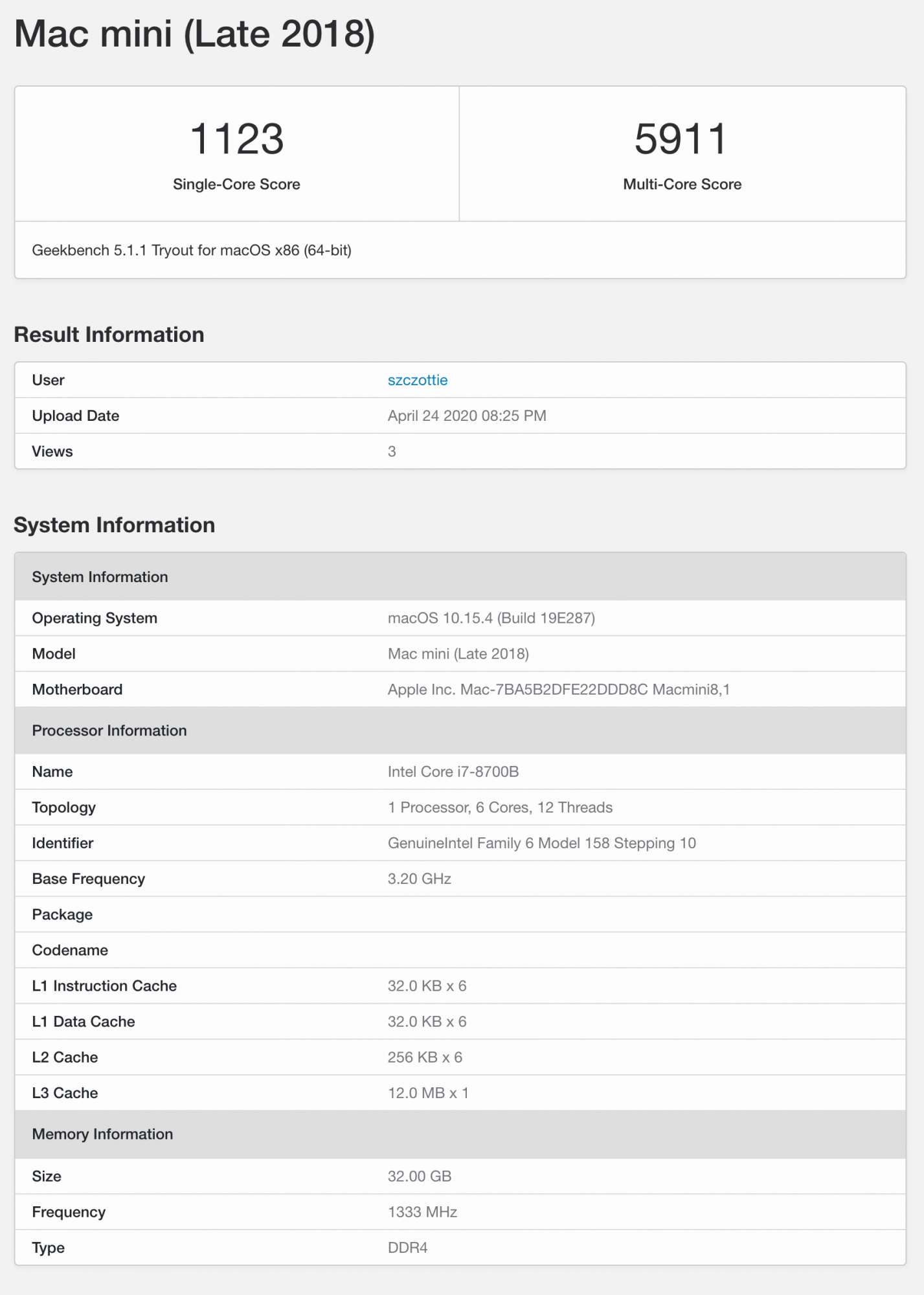This screenshot has height=1295, width=924.
Task: Click the Result Information heading
Action: click(109, 335)
